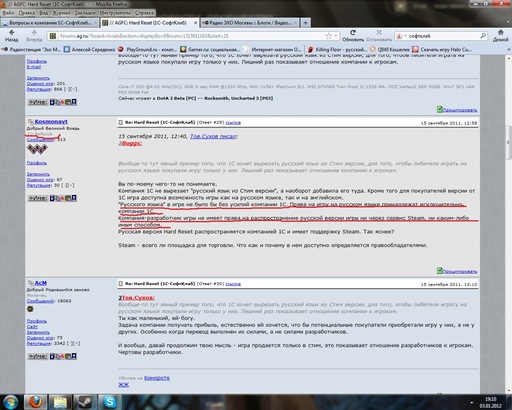Open Skype from the taskbar
The height and width of the screenshot is (410, 512).
[x=110, y=402]
